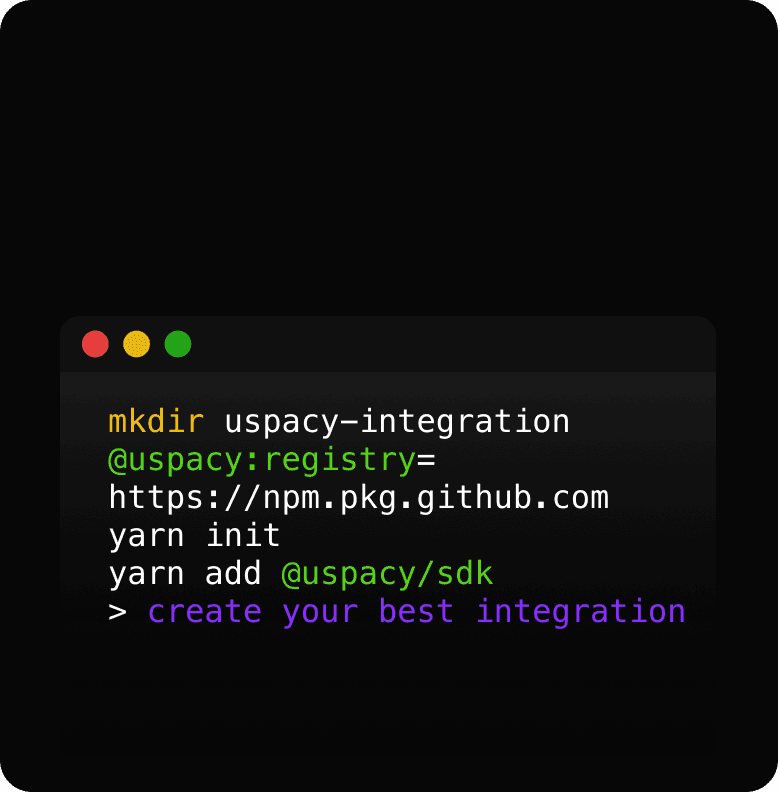Click the yarn add command text
This screenshot has width=778, height=792.
click(185, 574)
